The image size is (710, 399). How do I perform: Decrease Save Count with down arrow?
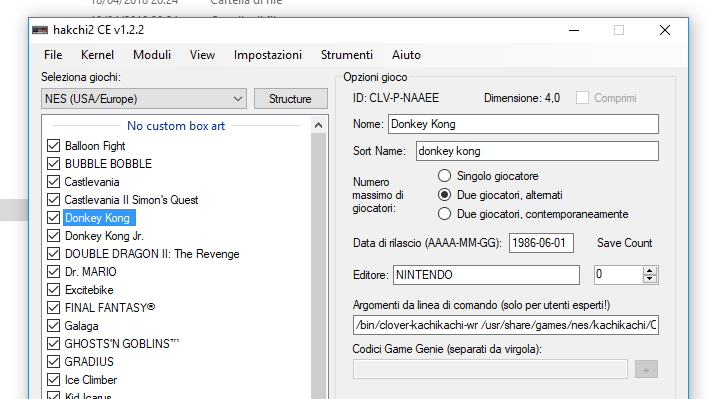pos(650,279)
